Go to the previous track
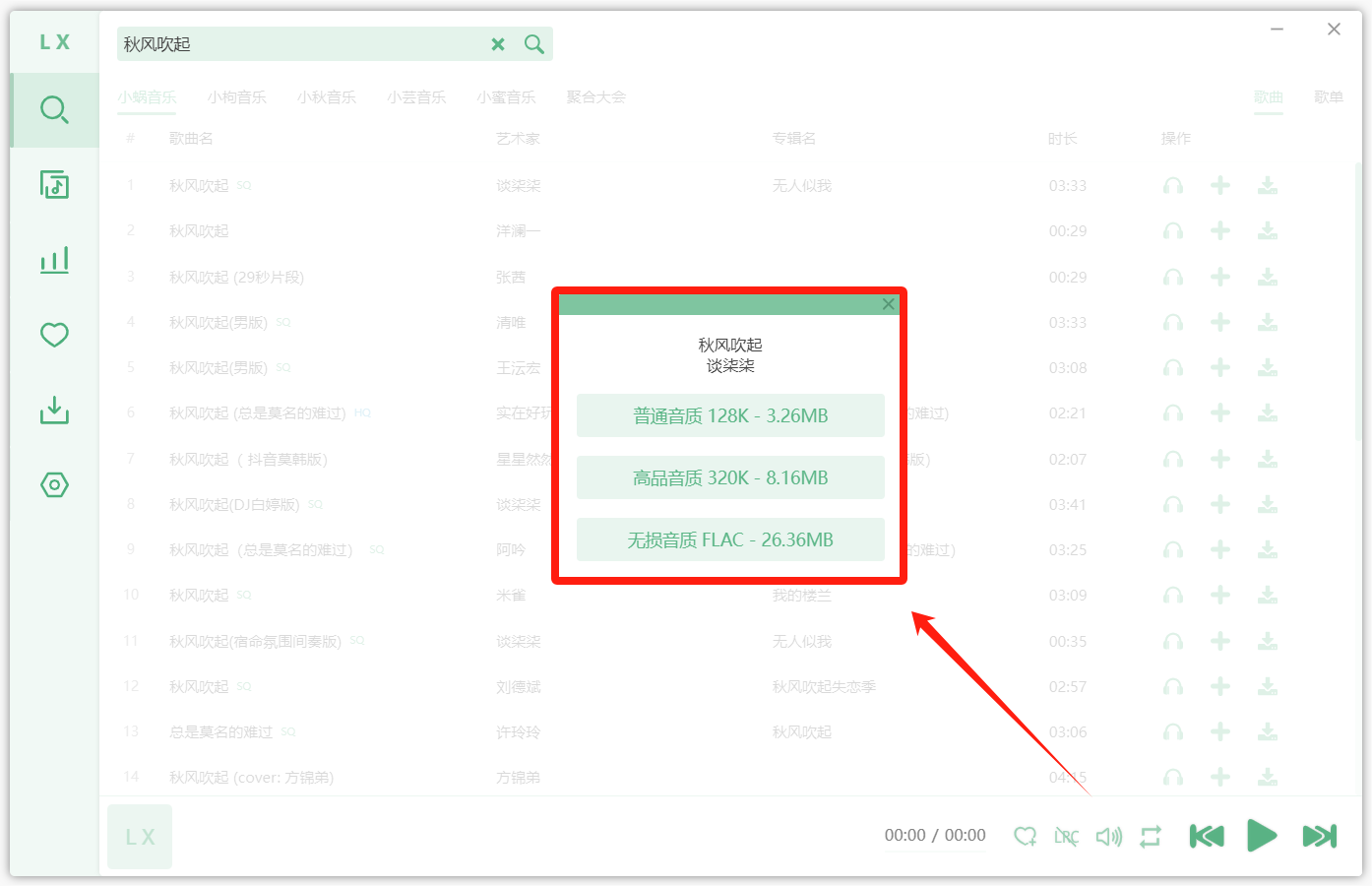 [x=1207, y=836]
